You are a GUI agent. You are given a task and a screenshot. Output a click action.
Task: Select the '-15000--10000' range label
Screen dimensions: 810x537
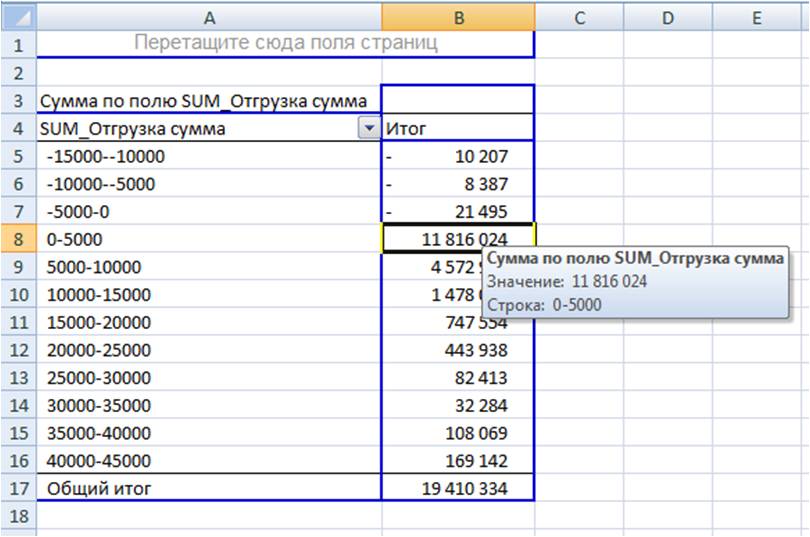click(x=209, y=156)
